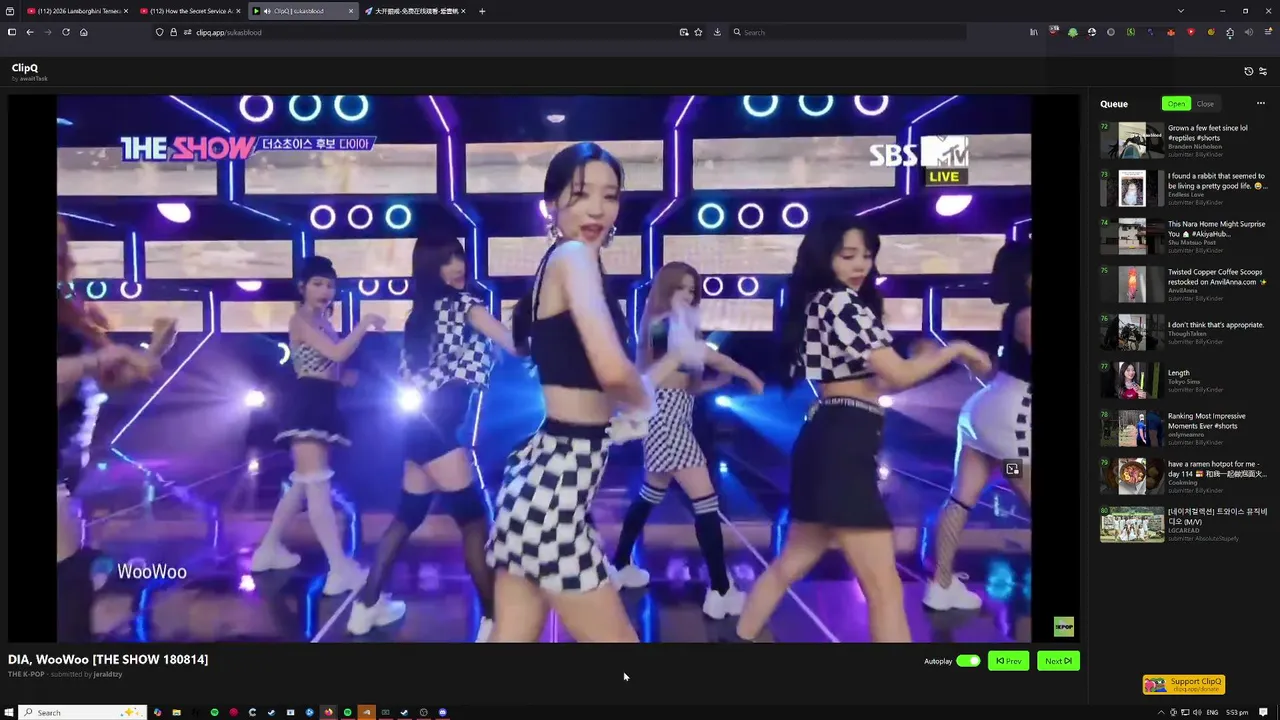This screenshot has width=1280, height=720.
Task: Select queue clip 'Grown a few feet since lol'
Action: (1184, 141)
